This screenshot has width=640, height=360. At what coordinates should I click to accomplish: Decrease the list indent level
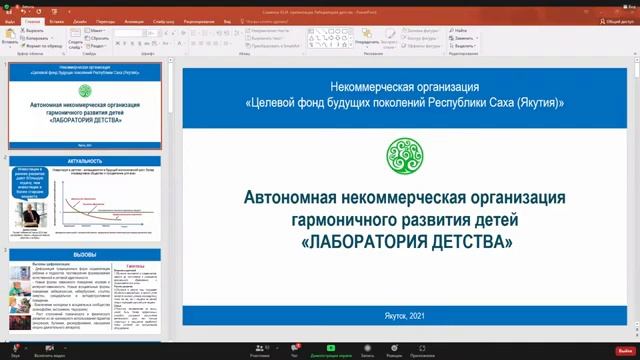pyautogui.click(x=219, y=33)
